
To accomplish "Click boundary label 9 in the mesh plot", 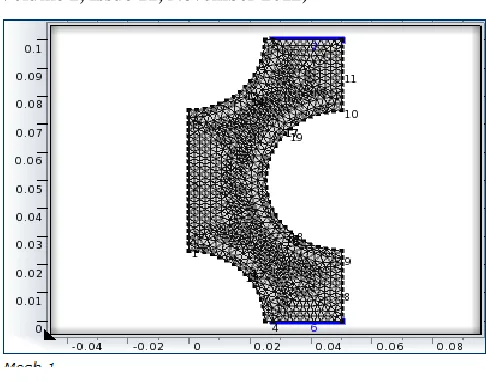I will 347,261.
